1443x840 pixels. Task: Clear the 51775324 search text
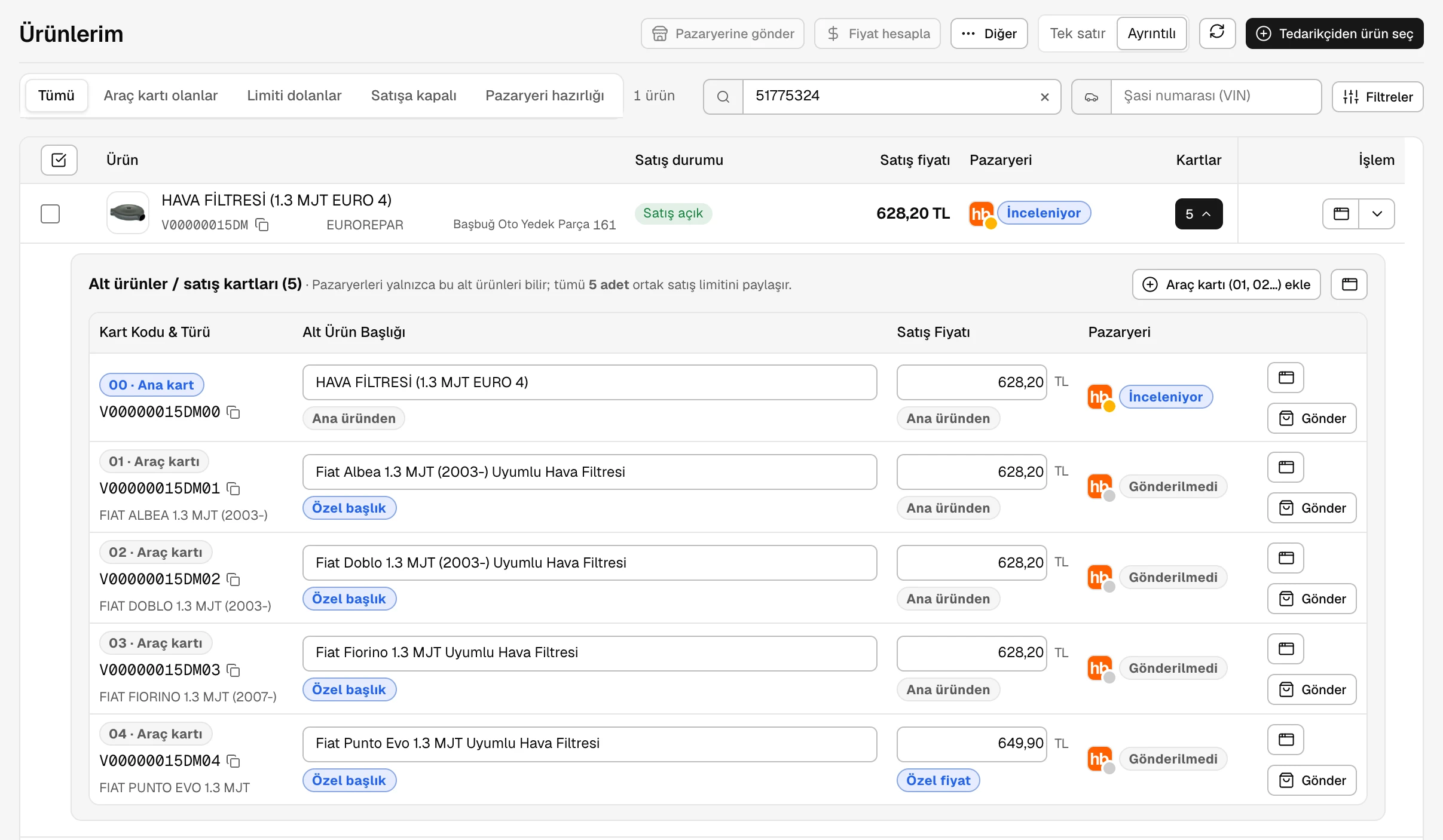click(x=1044, y=97)
